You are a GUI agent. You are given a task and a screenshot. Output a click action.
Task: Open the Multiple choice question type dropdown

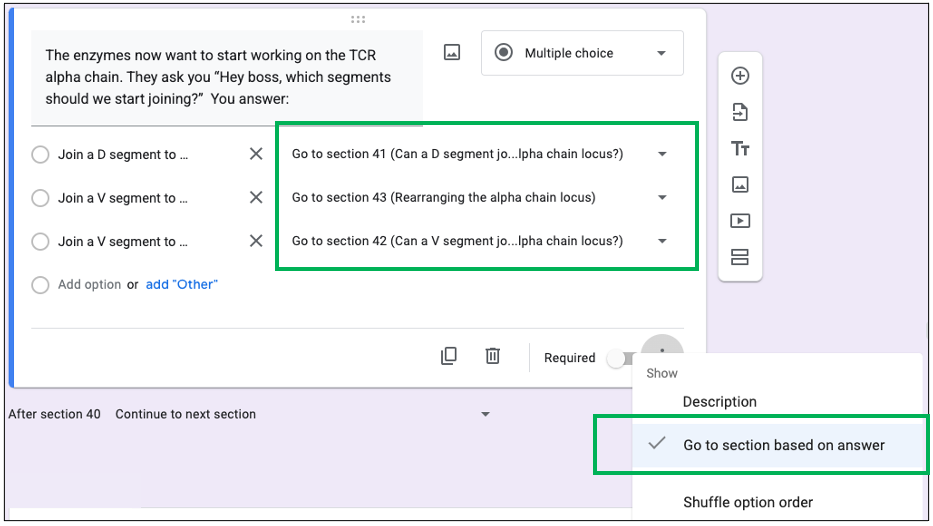coord(582,53)
